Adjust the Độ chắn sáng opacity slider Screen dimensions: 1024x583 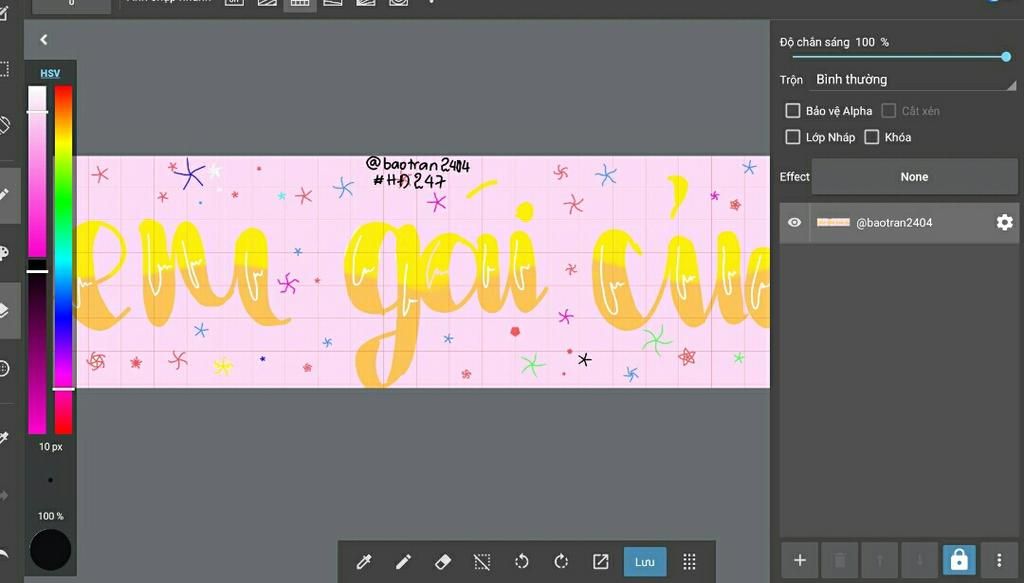[x=902, y=57]
